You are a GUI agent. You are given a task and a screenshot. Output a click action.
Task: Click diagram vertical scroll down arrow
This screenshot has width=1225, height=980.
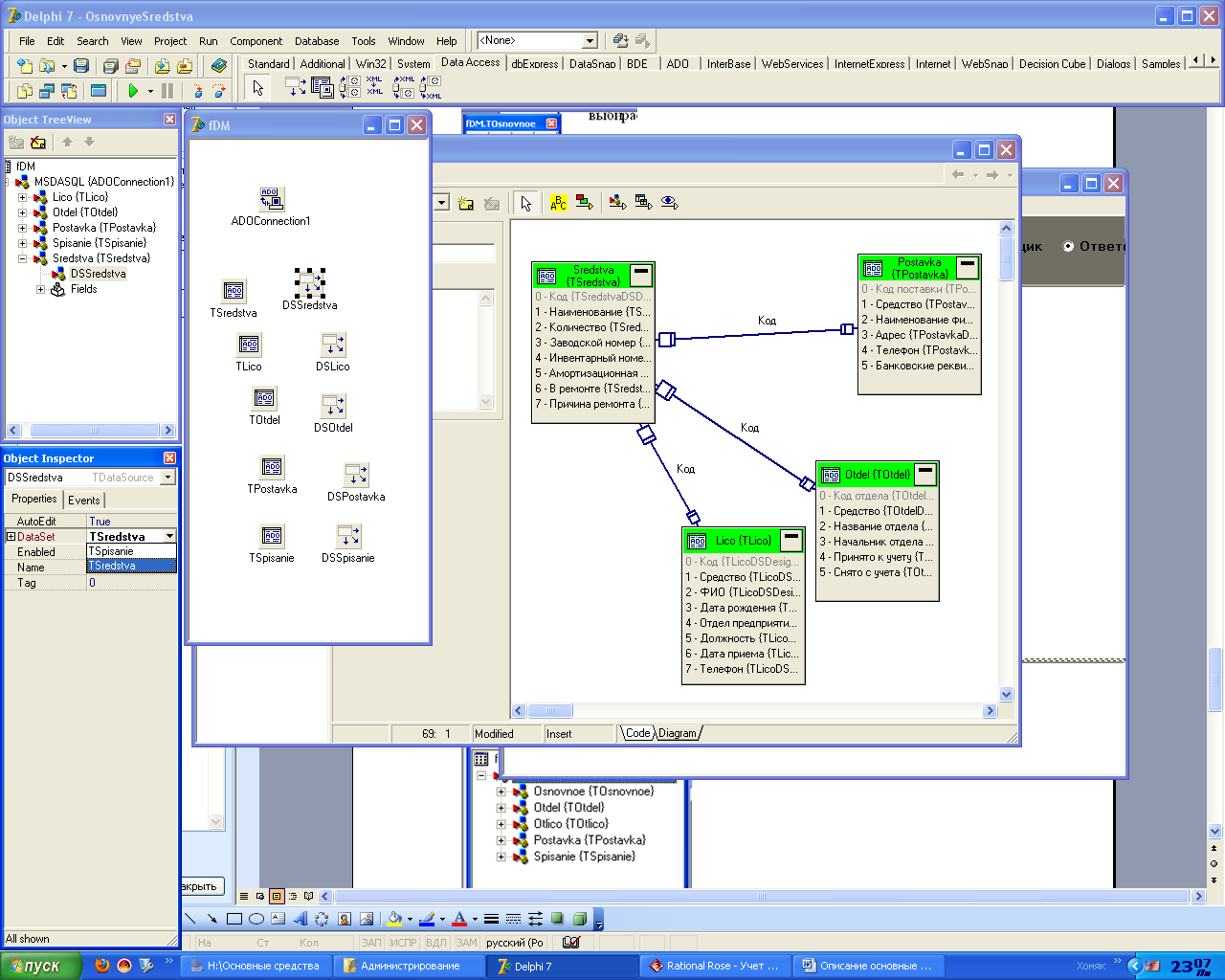1006,694
